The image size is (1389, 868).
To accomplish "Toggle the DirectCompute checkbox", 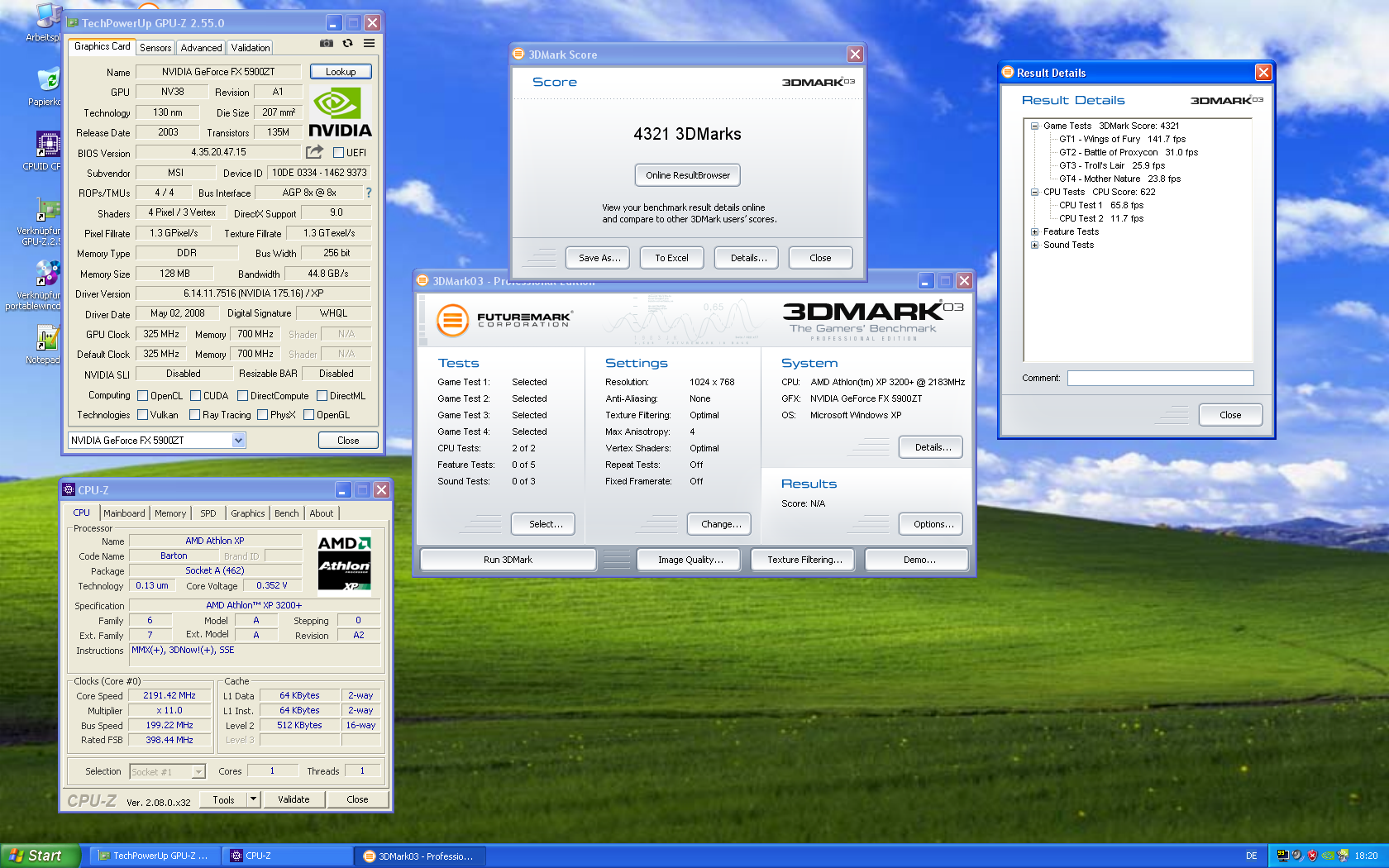I will [243, 396].
